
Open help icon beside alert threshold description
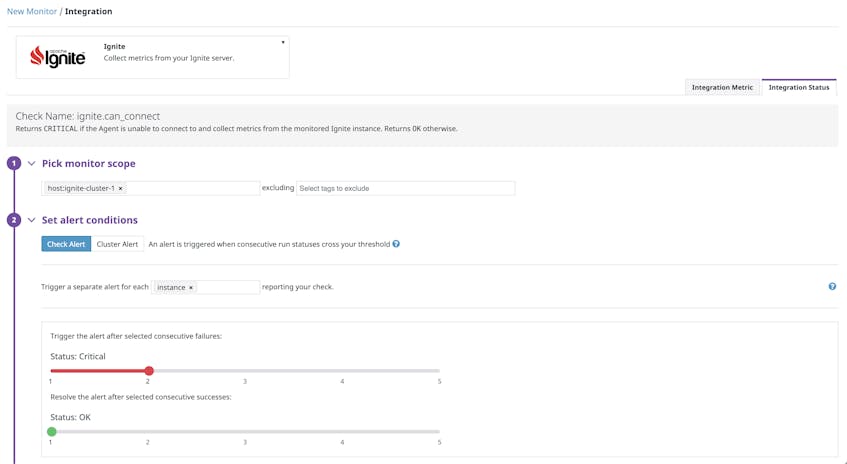click(x=396, y=244)
